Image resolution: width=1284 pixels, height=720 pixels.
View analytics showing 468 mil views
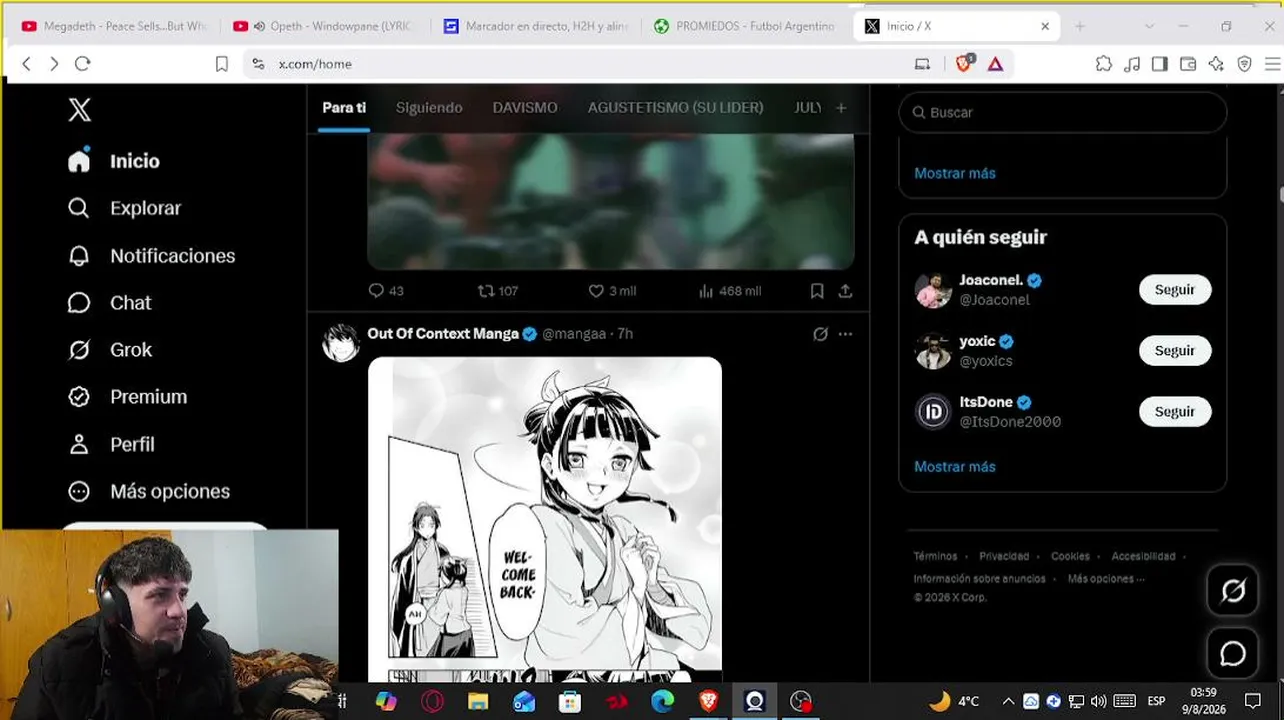click(x=729, y=291)
